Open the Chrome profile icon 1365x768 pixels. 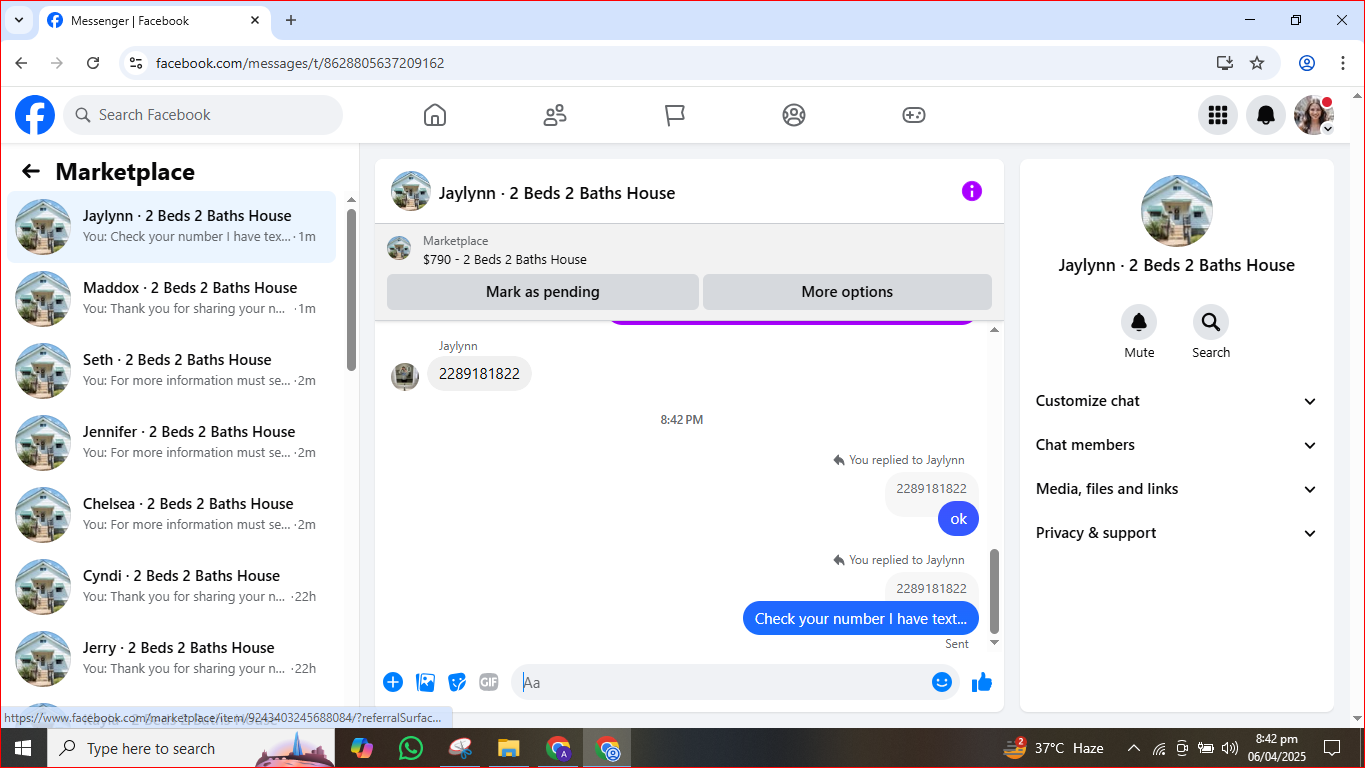click(x=1307, y=63)
